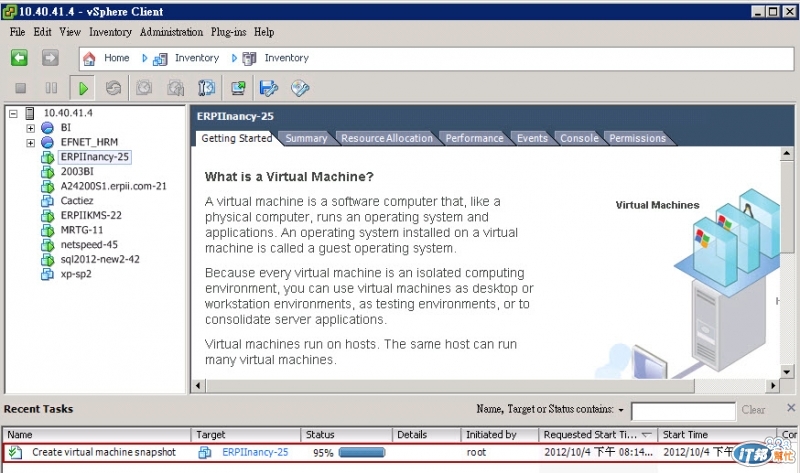The image size is (800, 473).
Task: Click the floppy disk connection toolbar icon
Action: (269, 88)
